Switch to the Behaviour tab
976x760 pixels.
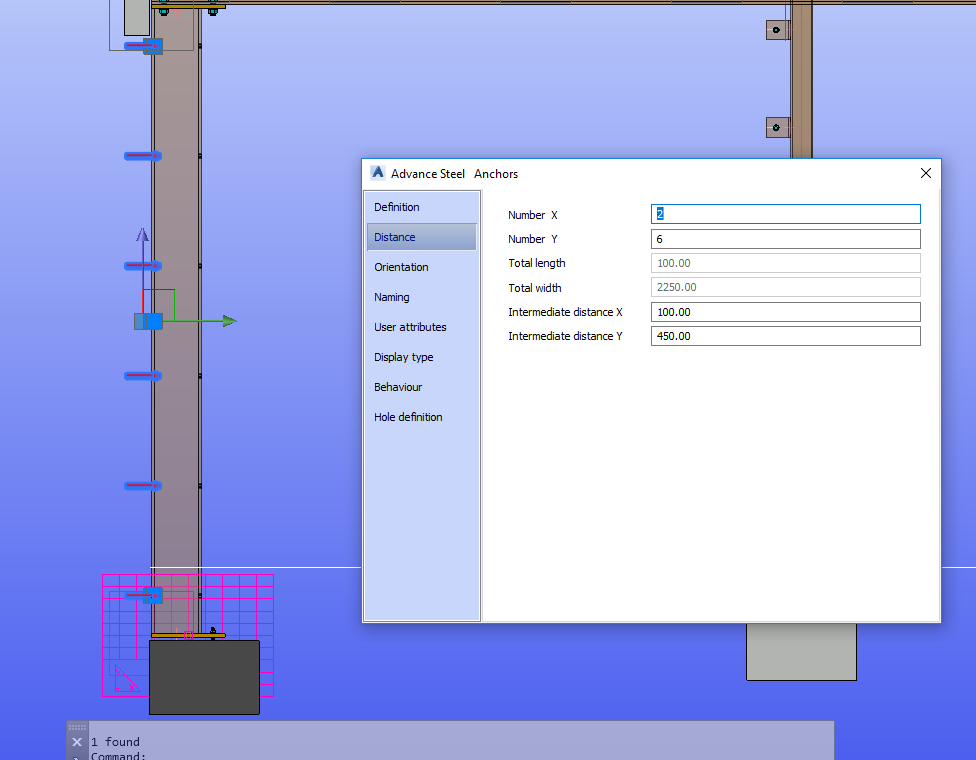pyautogui.click(x=422, y=387)
